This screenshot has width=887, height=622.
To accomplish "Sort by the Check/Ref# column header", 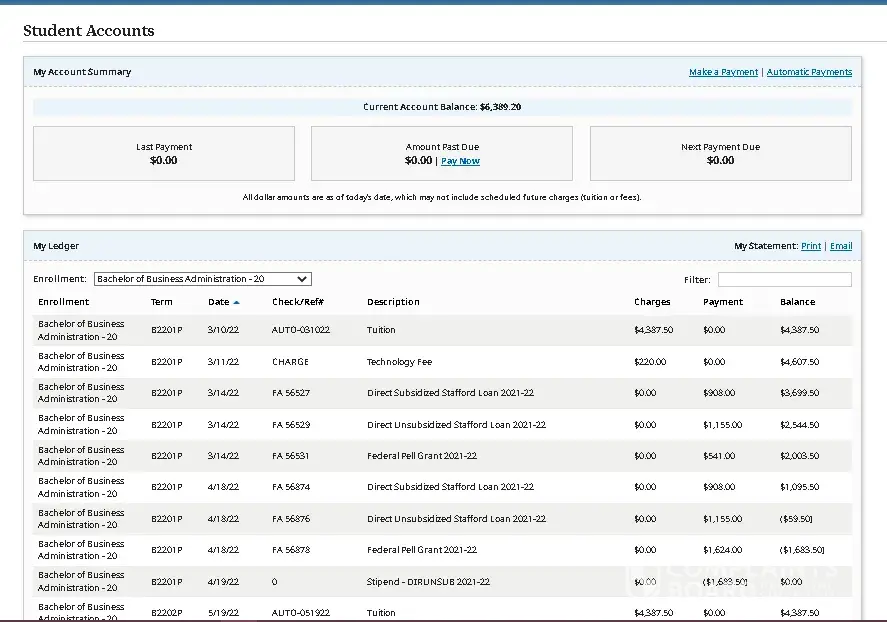I will tap(297, 302).
